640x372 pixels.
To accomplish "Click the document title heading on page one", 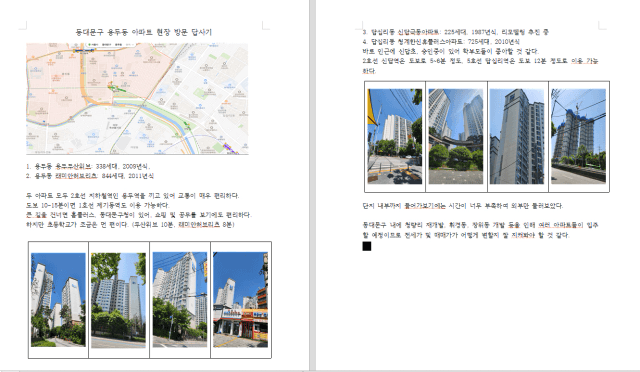I will (x=144, y=32).
